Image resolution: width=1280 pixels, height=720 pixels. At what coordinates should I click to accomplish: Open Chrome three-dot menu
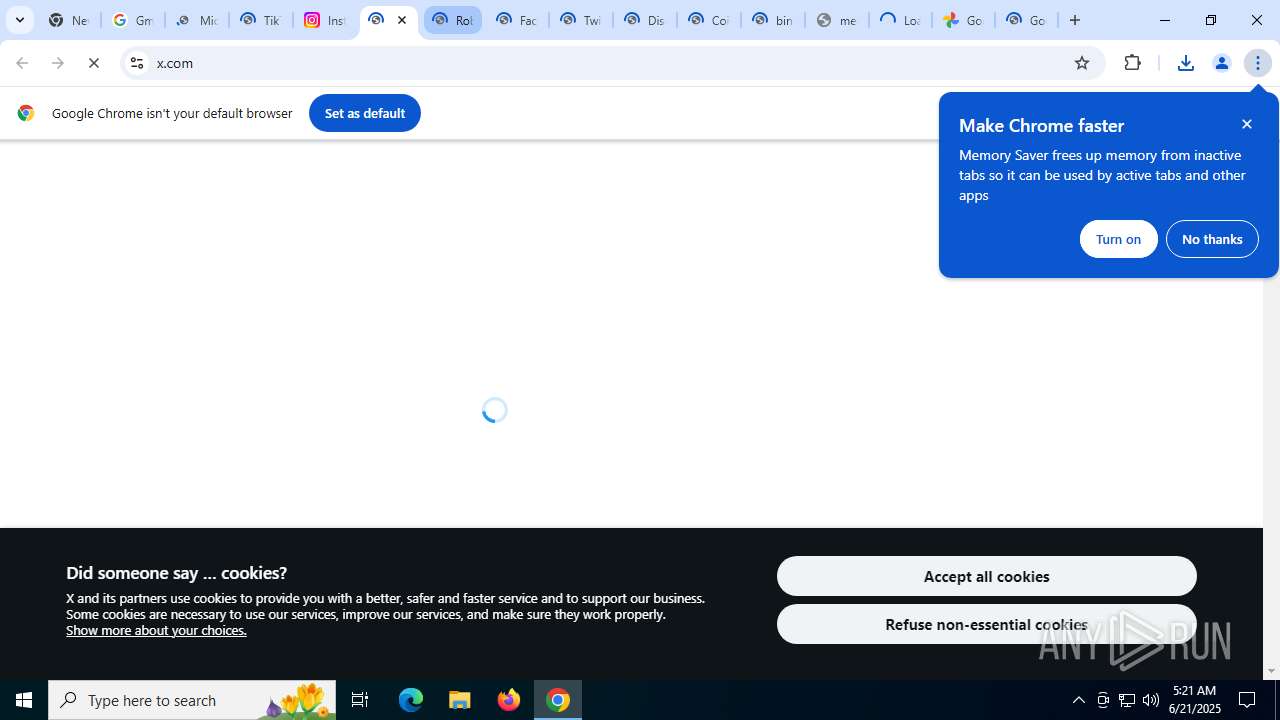1258,63
